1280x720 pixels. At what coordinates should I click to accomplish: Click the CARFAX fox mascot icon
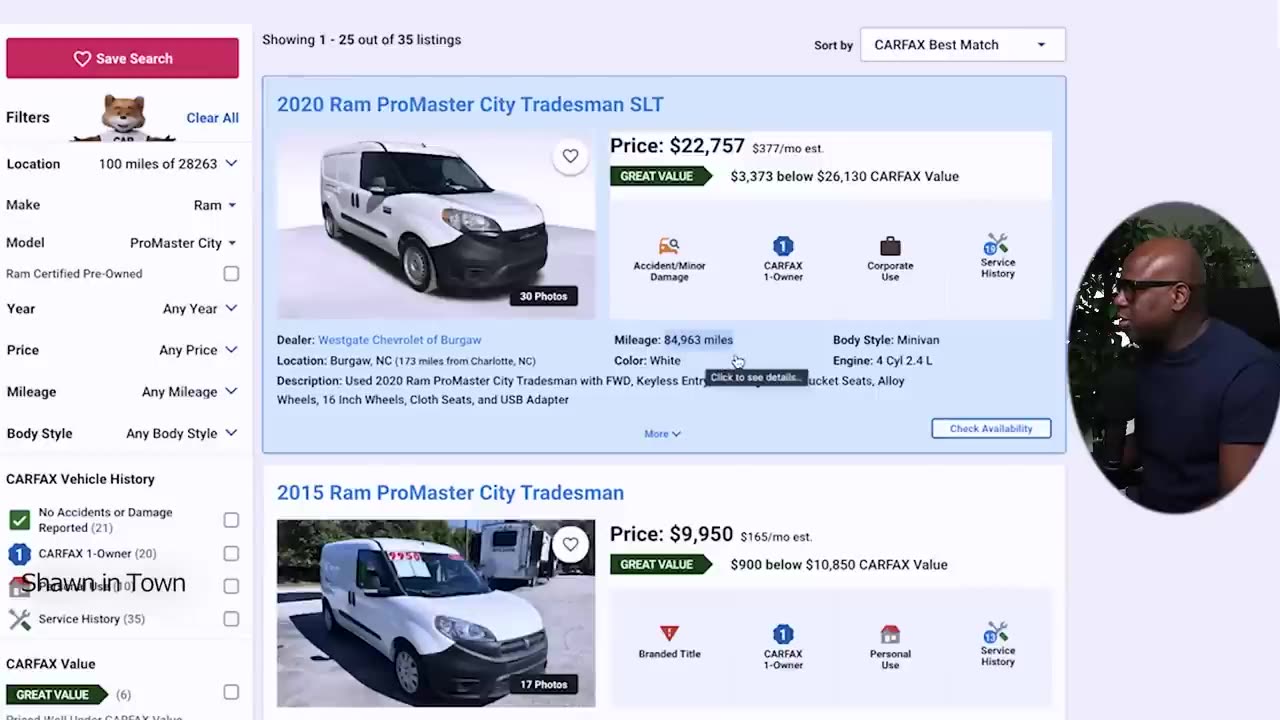tap(124, 119)
